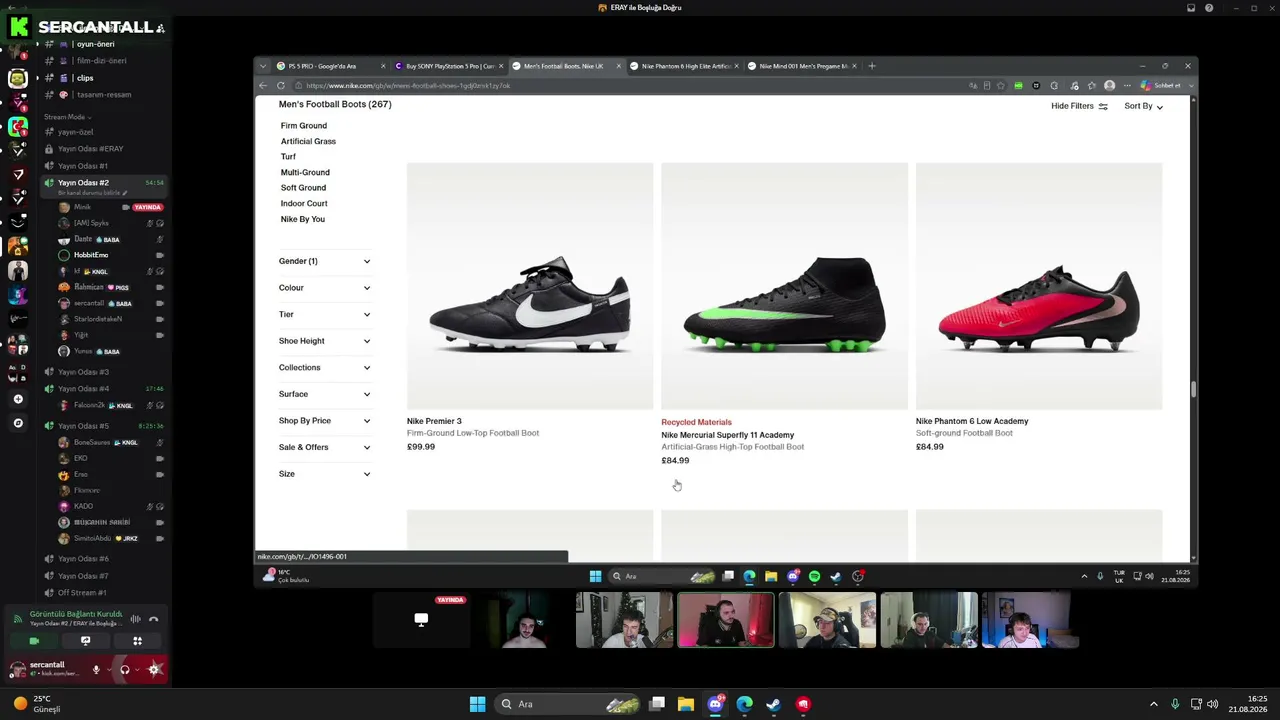The height and width of the screenshot is (720, 1280).
Task: Open the tasarım-ressam channel
Action: 103,95
